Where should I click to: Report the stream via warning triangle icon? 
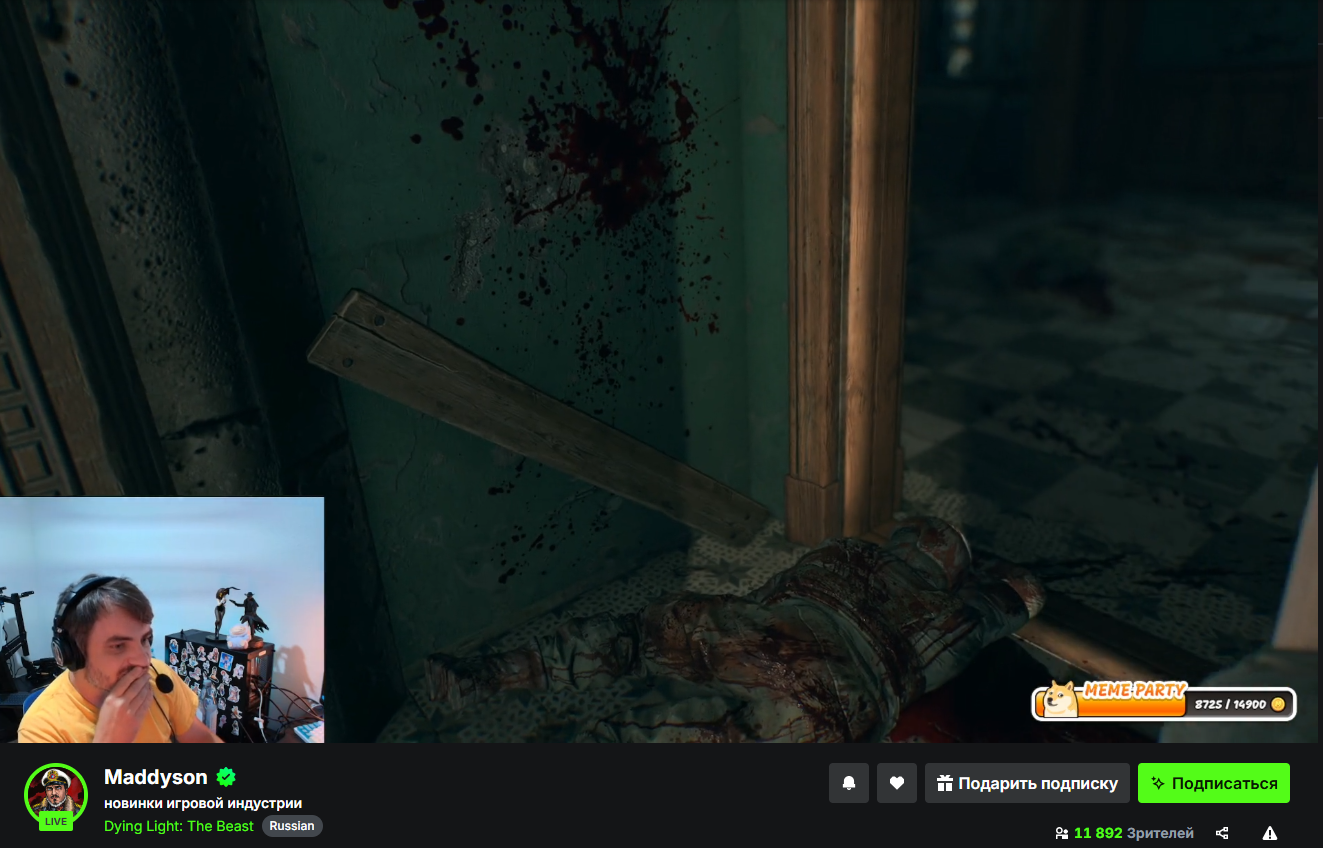pyautogui.click(x=1270, y=833)
